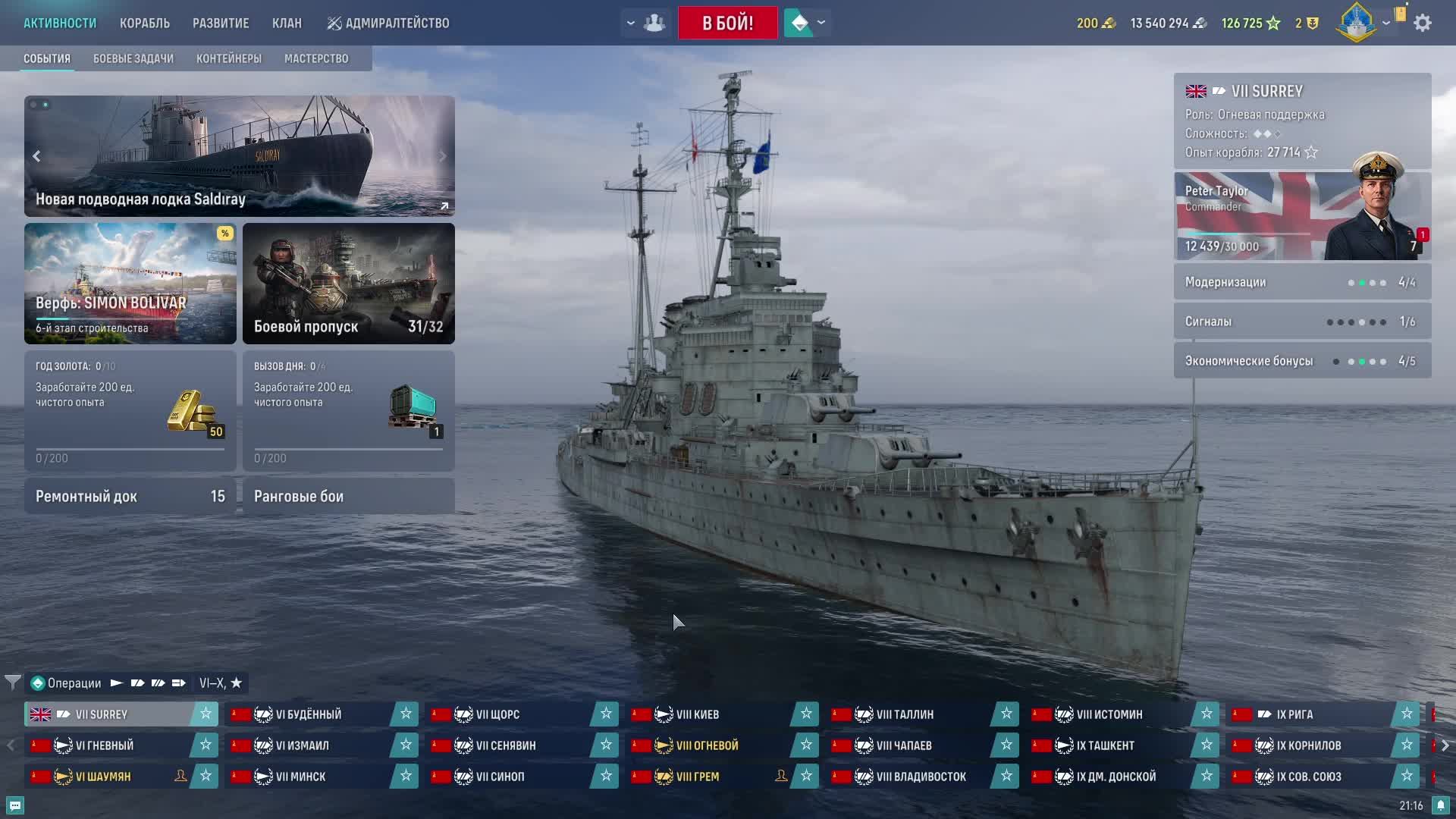The height and width of the screenshot is (819, 1456).
Task: Toggle favorite star for VII Surrey
Action: point(206,714)
